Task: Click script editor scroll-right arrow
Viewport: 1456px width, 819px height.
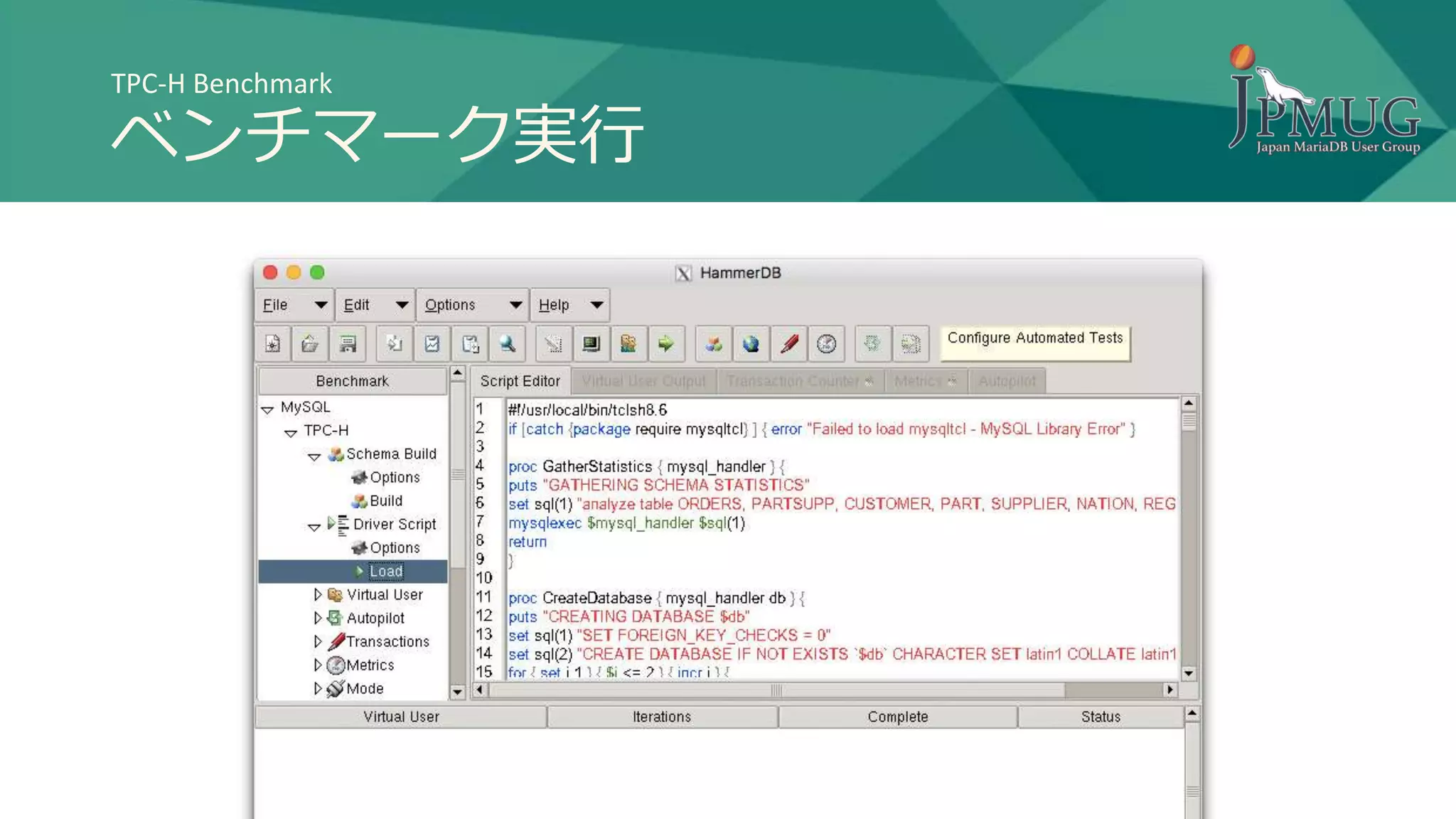Action: point(1169,690)
